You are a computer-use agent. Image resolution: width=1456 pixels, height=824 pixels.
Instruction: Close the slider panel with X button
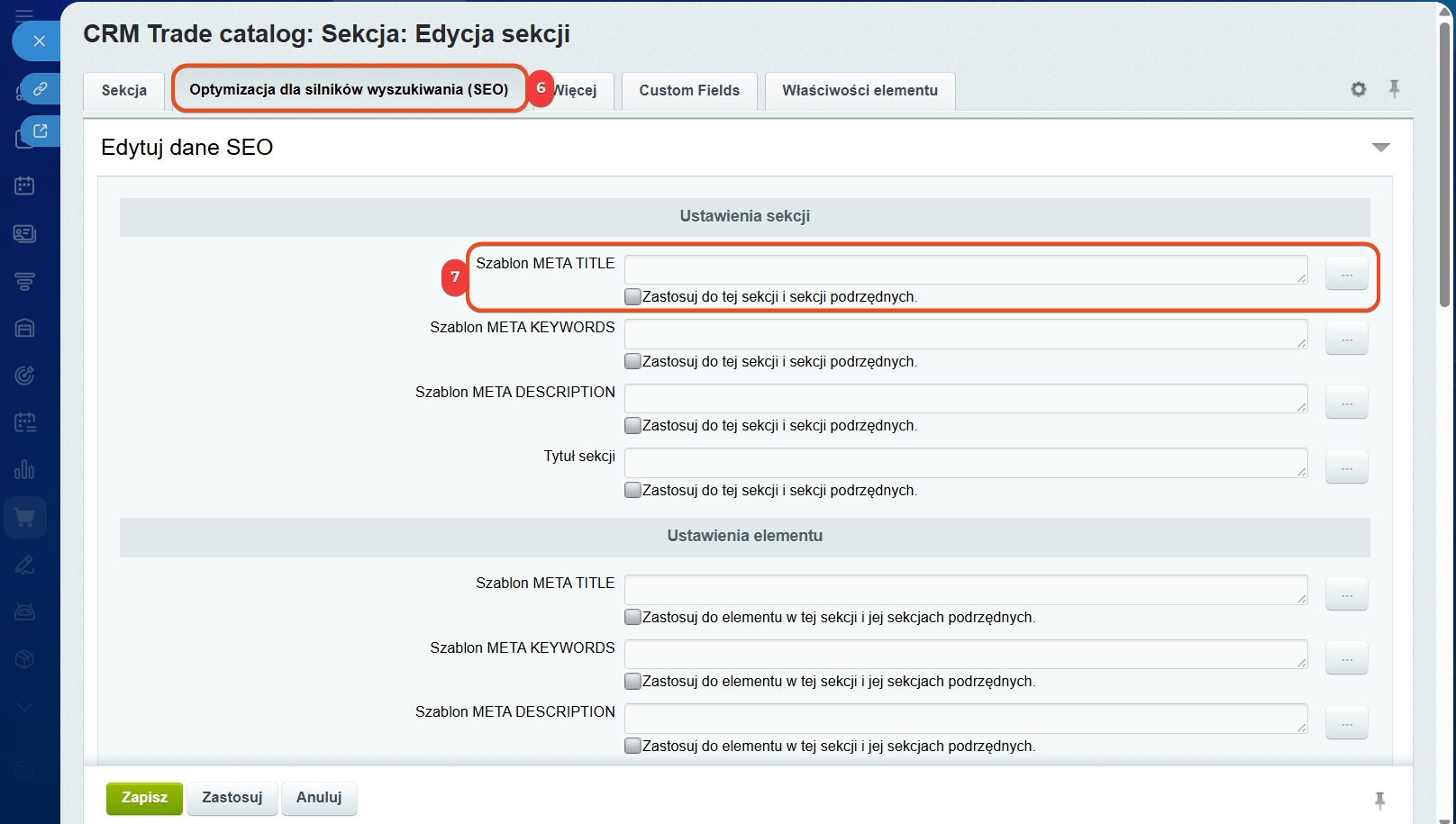tap(39, 41)
